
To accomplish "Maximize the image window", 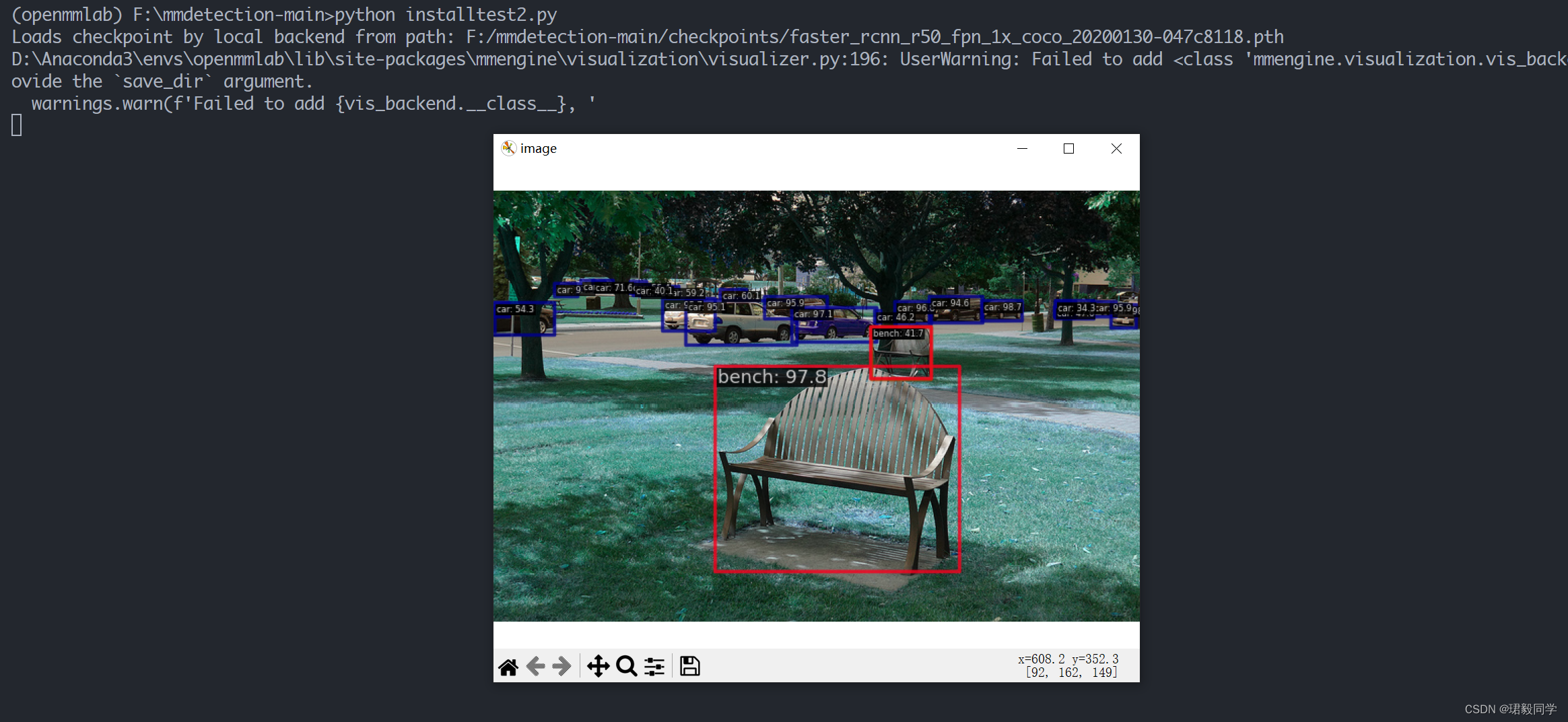I will (1068, 148).
